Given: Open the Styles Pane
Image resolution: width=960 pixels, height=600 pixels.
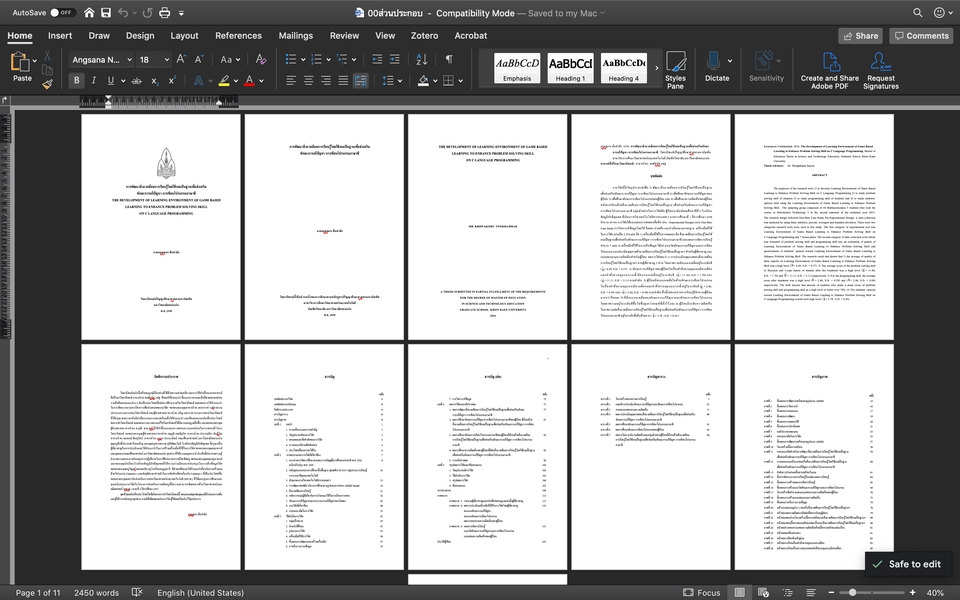Looking at the screenshot, I should click(x=675, y=70).
